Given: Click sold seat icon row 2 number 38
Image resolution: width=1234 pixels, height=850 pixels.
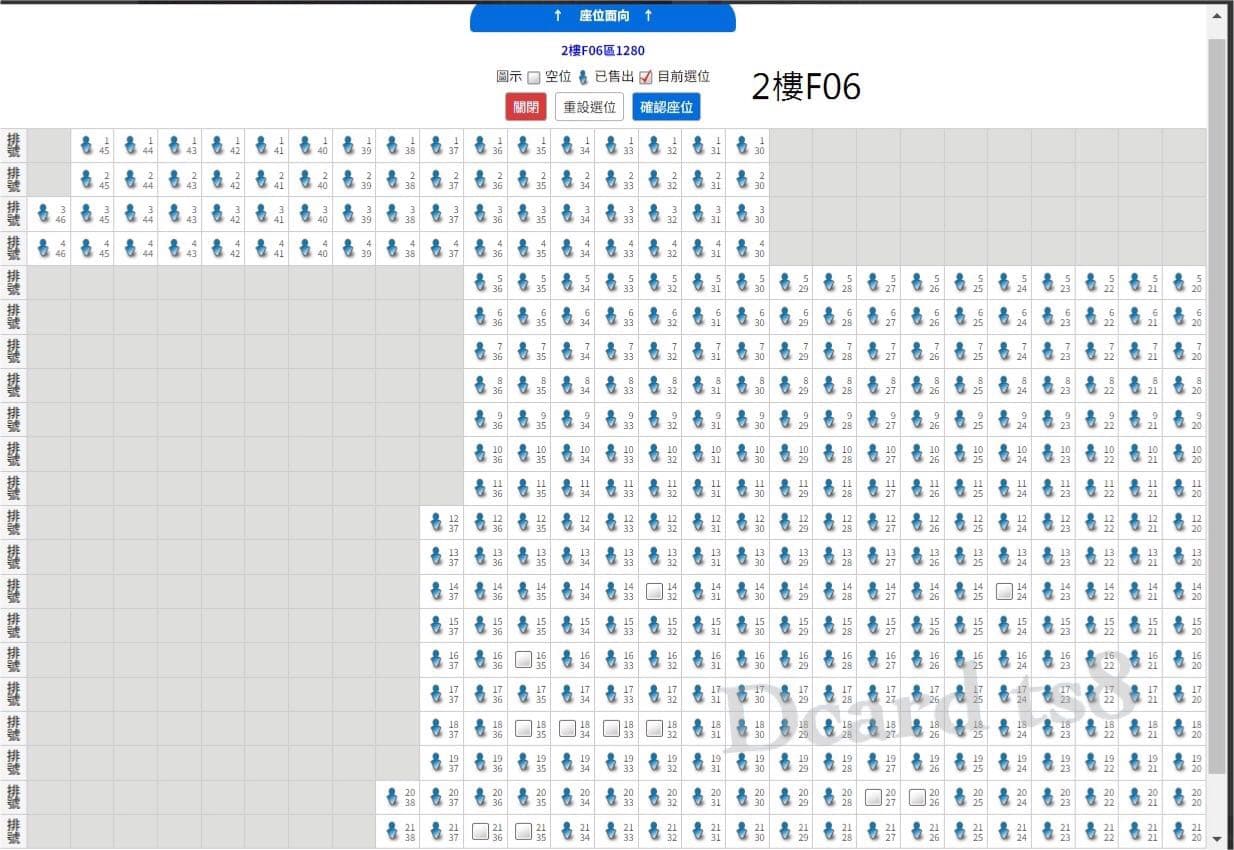Looking at the screenshot, I should tap(392, 179).
